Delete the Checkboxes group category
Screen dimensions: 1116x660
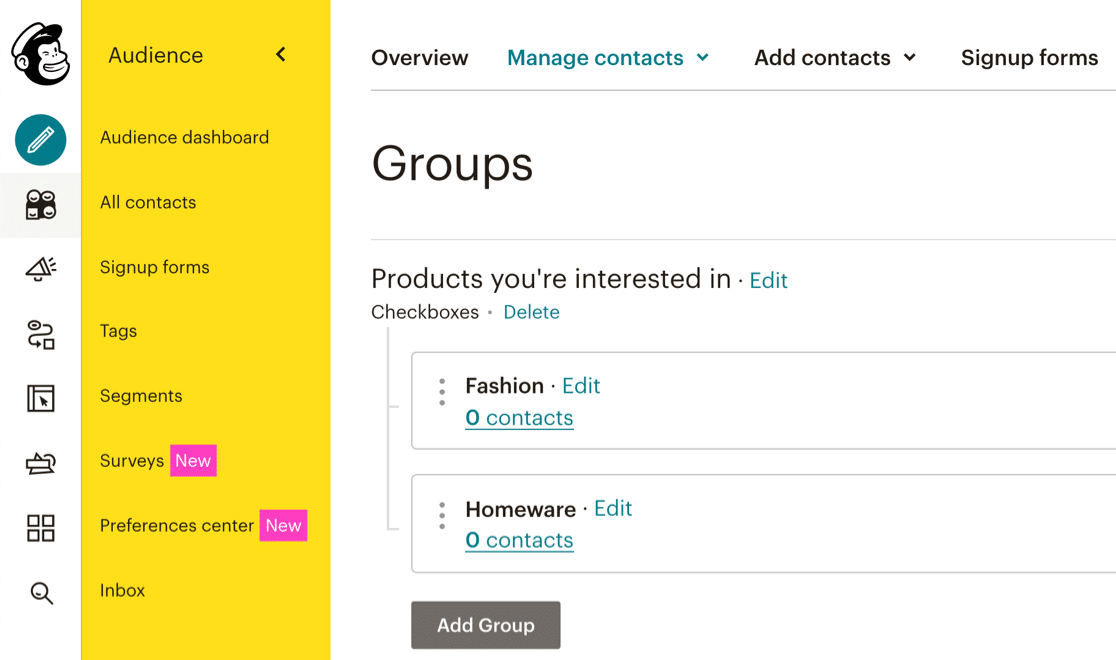pos(532,312)
